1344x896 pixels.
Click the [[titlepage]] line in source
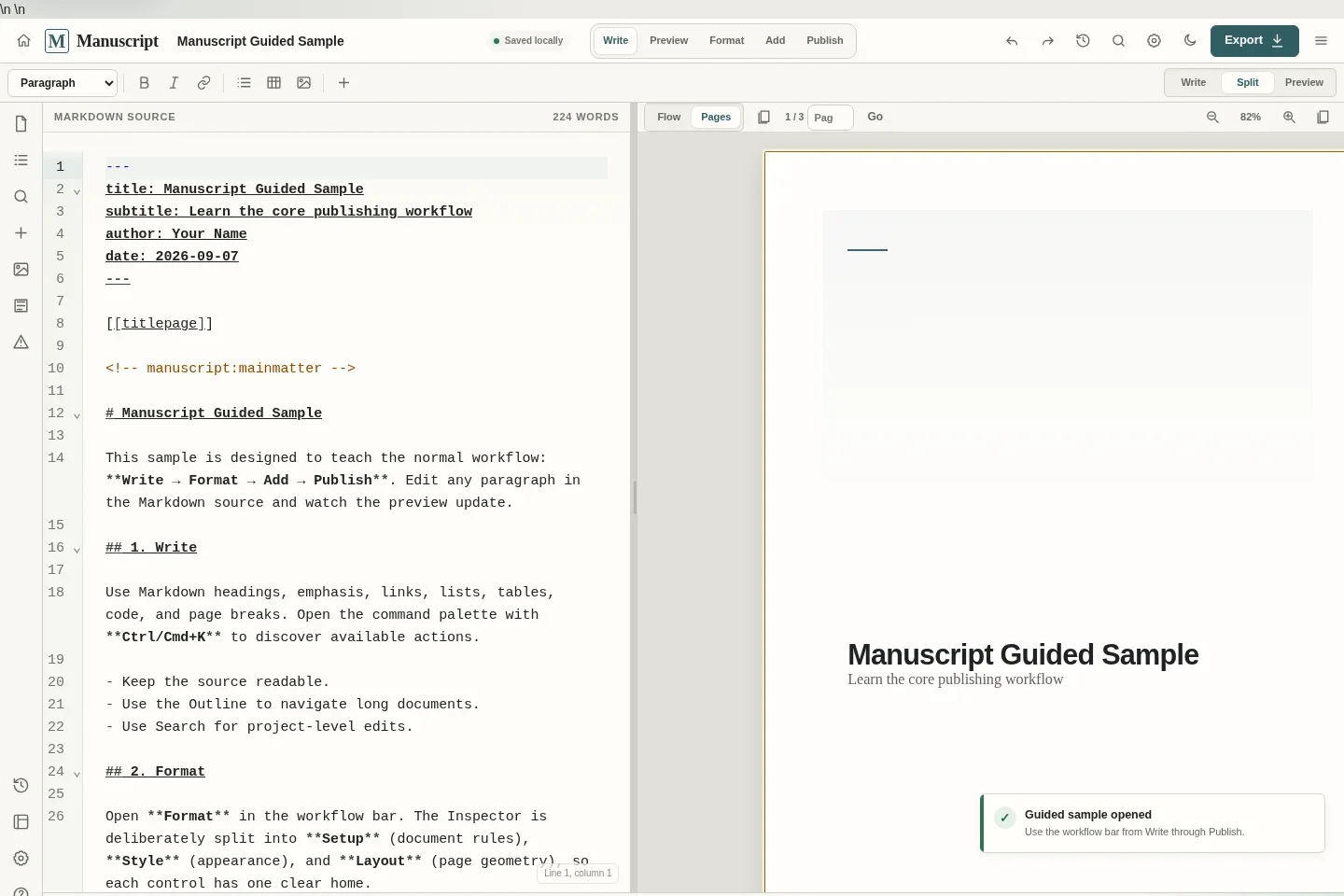(x=160, y=324)
